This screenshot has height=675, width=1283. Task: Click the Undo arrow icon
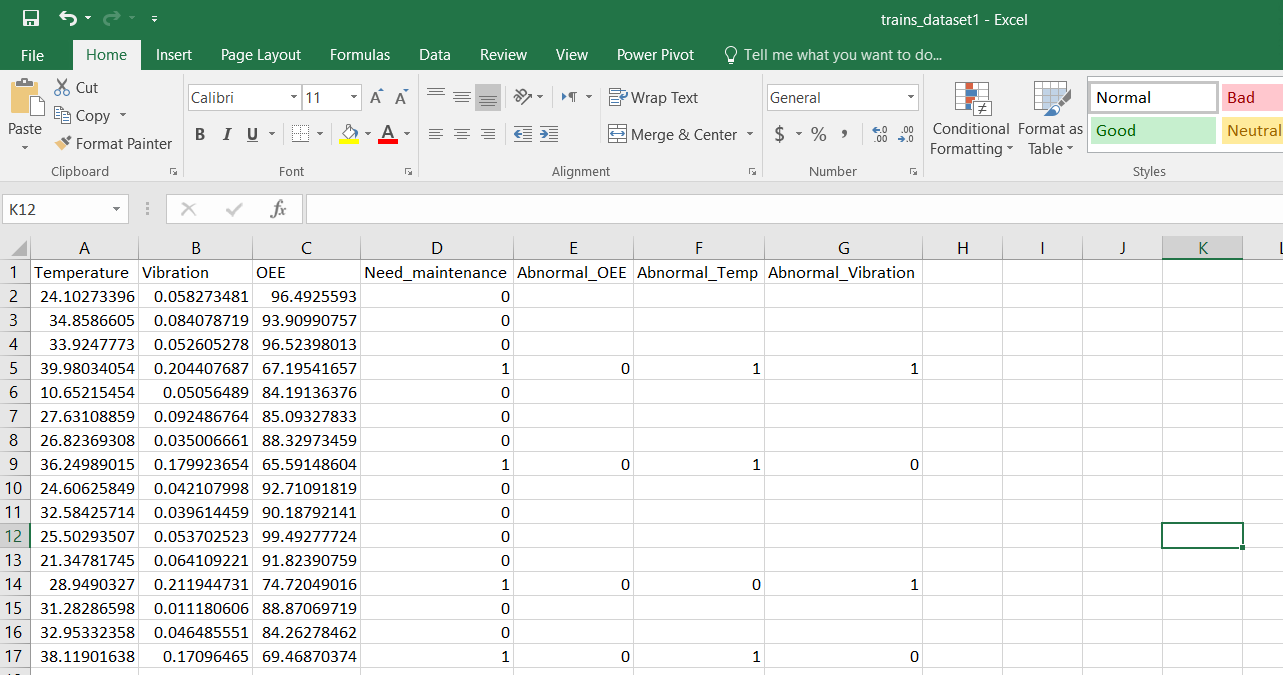[67, 19]
